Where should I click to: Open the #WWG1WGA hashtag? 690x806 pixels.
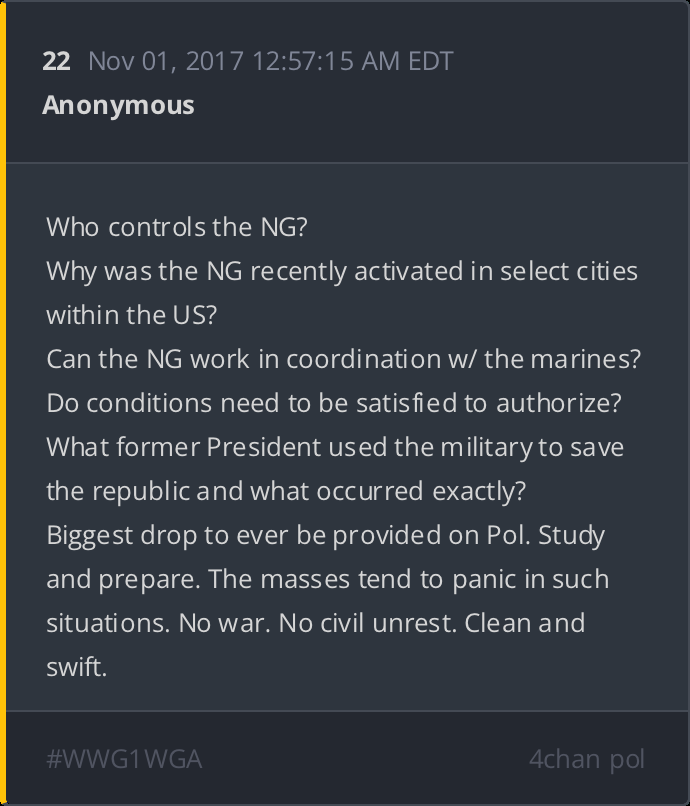point(124,759)
